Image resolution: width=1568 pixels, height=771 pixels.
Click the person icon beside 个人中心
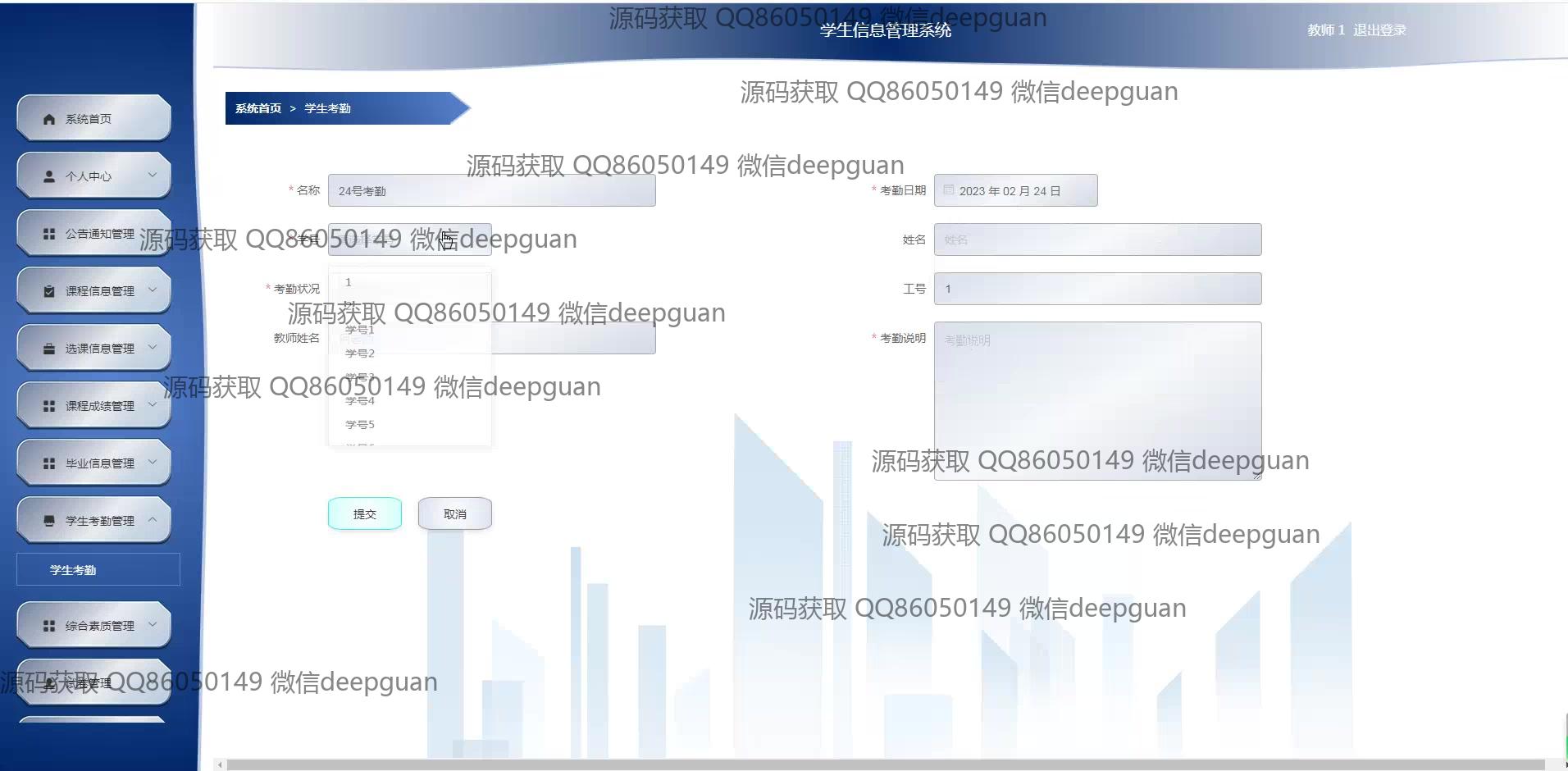tap(49, 176)
